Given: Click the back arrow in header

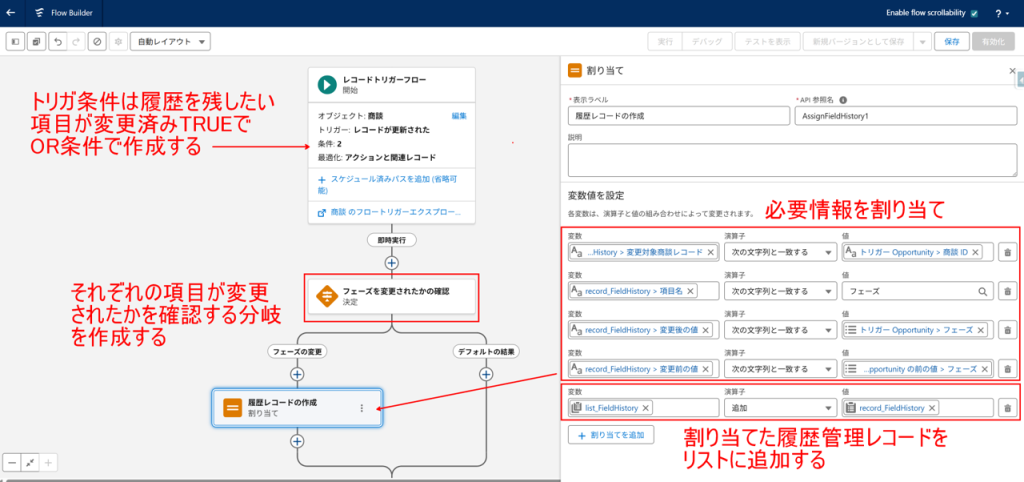Looking at the screenshot, I should coord(10,12).
